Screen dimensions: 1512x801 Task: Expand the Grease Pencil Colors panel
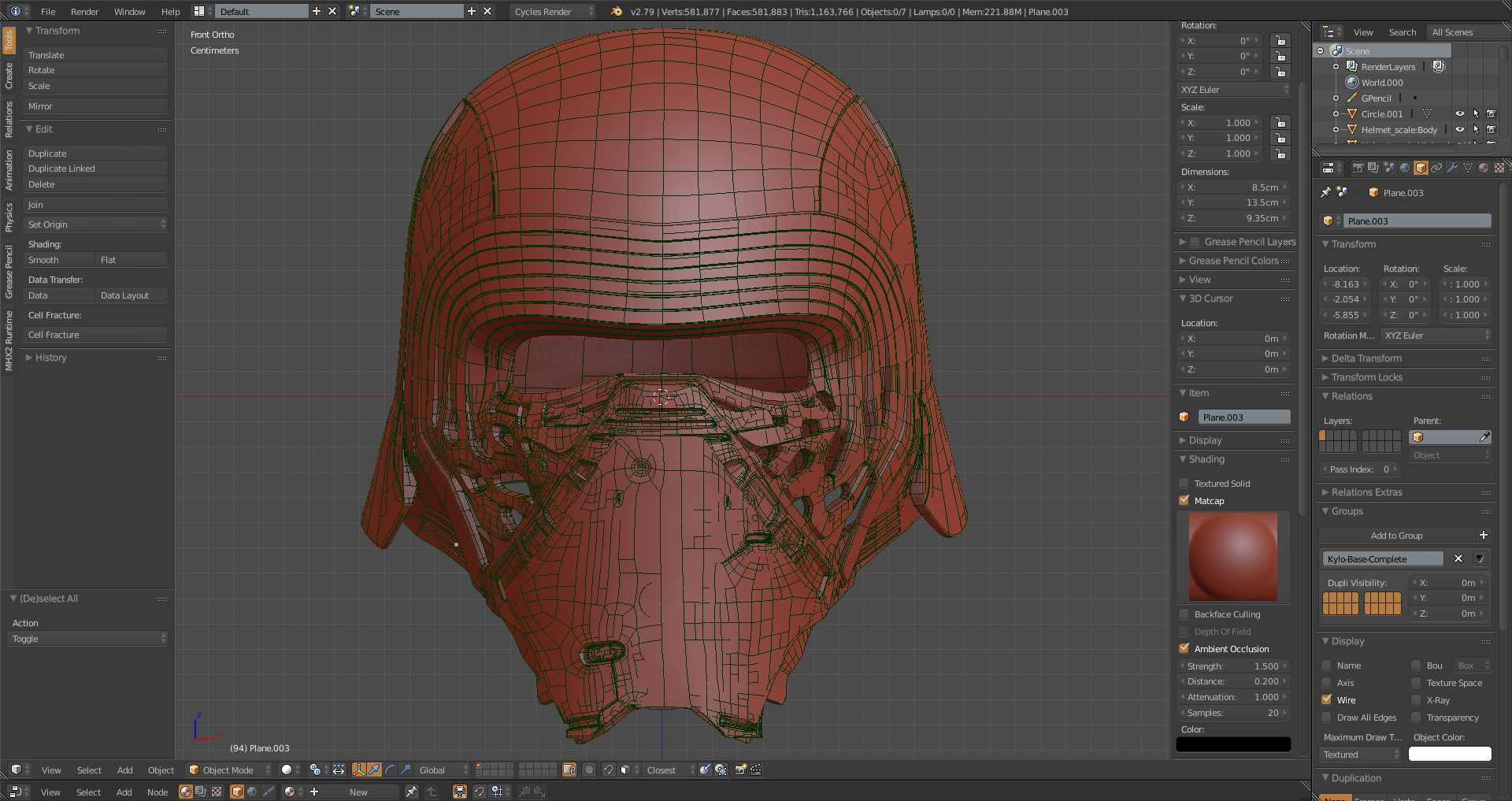[x=1234, y=261]
